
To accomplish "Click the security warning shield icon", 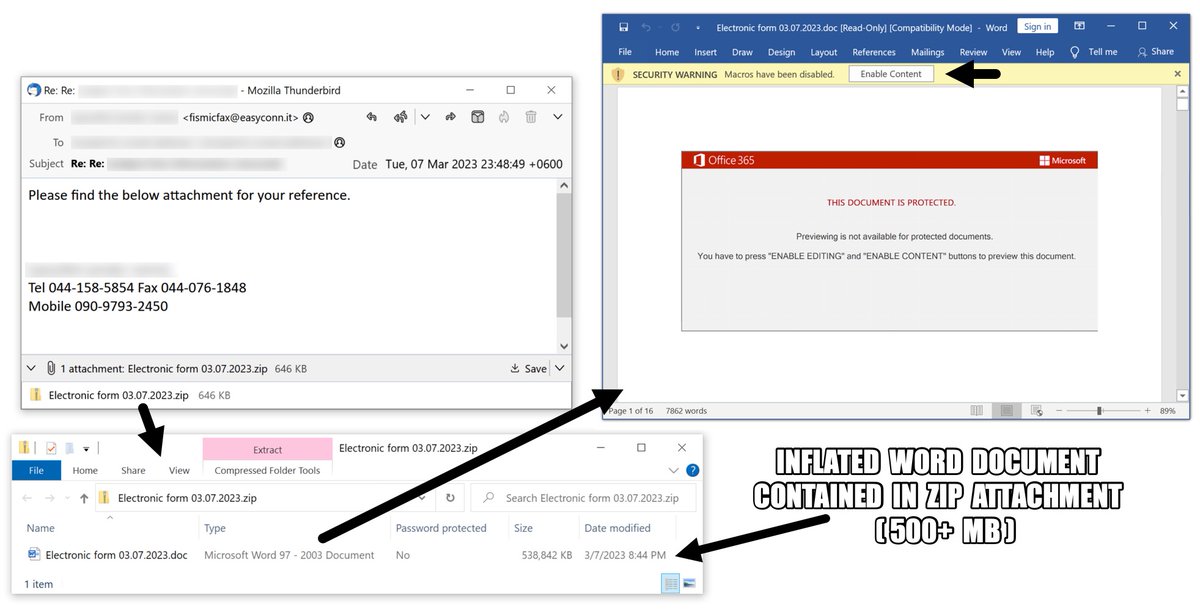I will (x=618, y=74).
